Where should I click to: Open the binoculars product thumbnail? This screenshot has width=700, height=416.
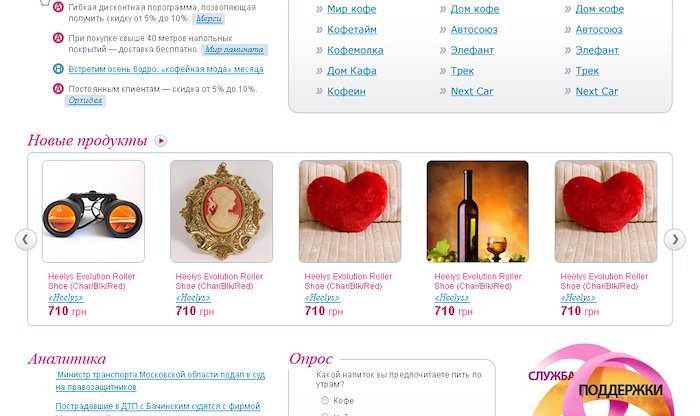pos(93,212)
